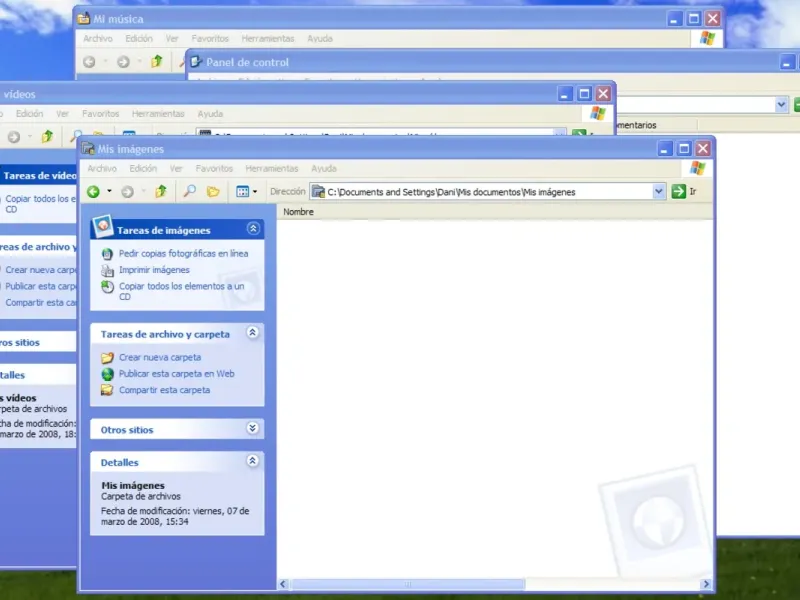Open Edición menu in Mis imágenes
The height and width of the screenshot is (600, 800).
pos(143,168)
